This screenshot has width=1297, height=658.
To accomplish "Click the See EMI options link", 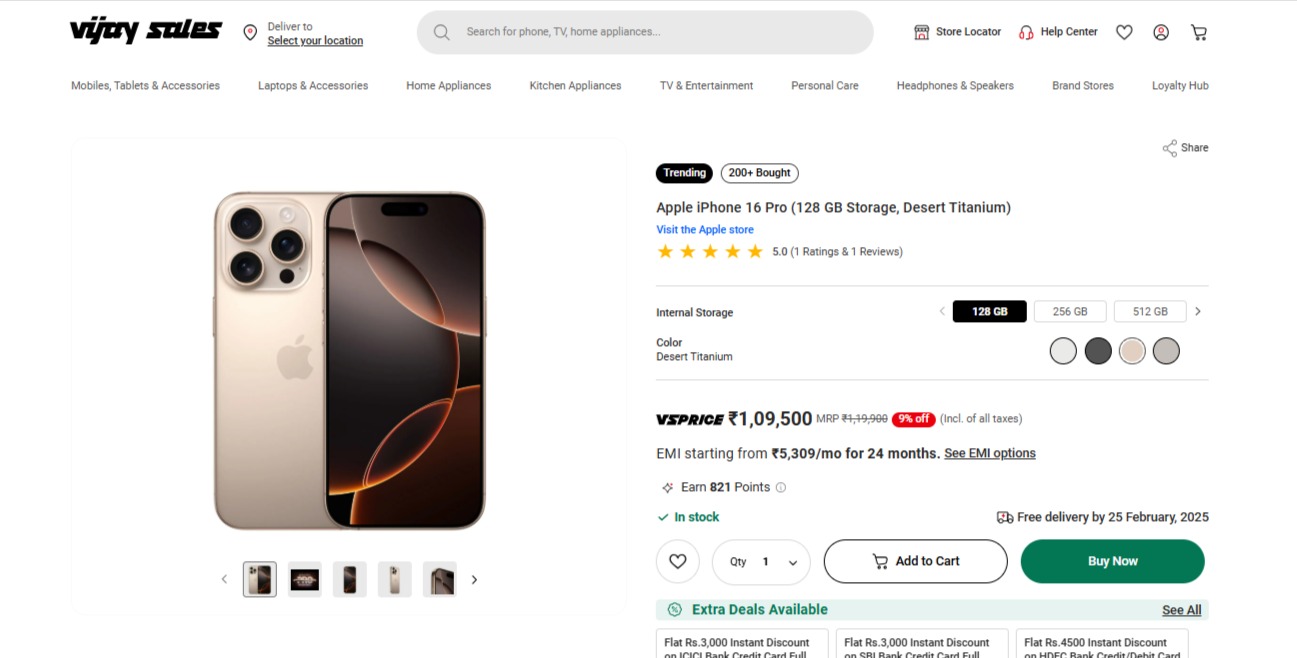I will 989,453.
